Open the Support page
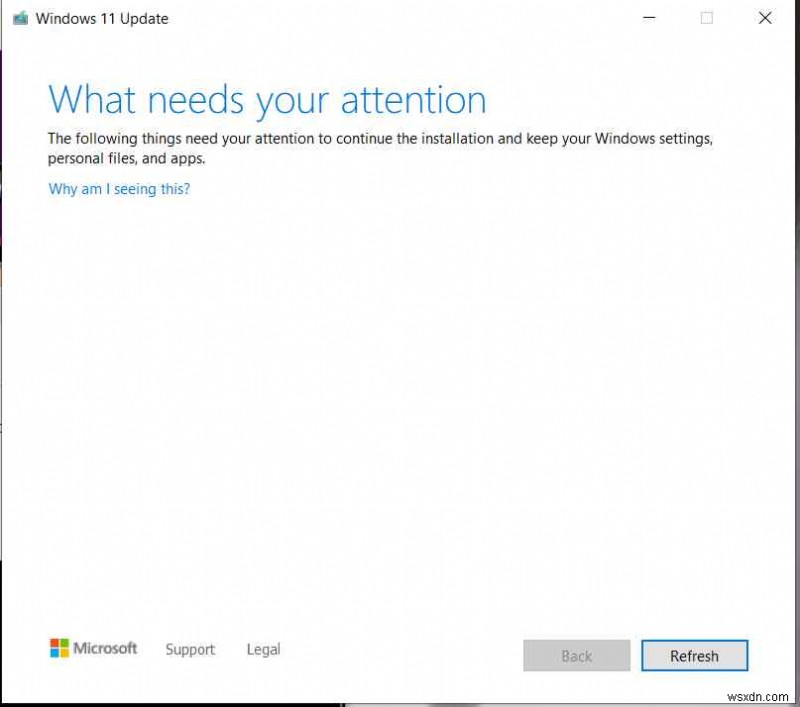 click(190, 650)
